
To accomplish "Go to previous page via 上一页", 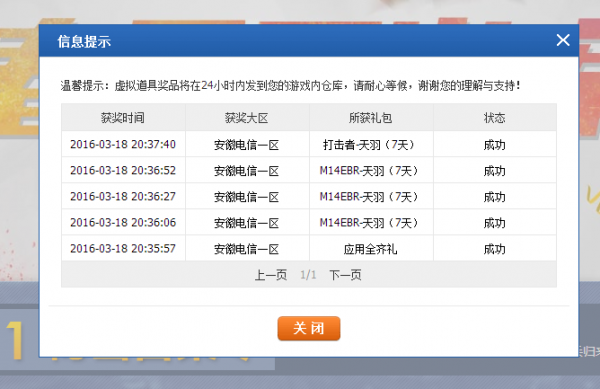I will pyautogui.click(x=271, y=275).
